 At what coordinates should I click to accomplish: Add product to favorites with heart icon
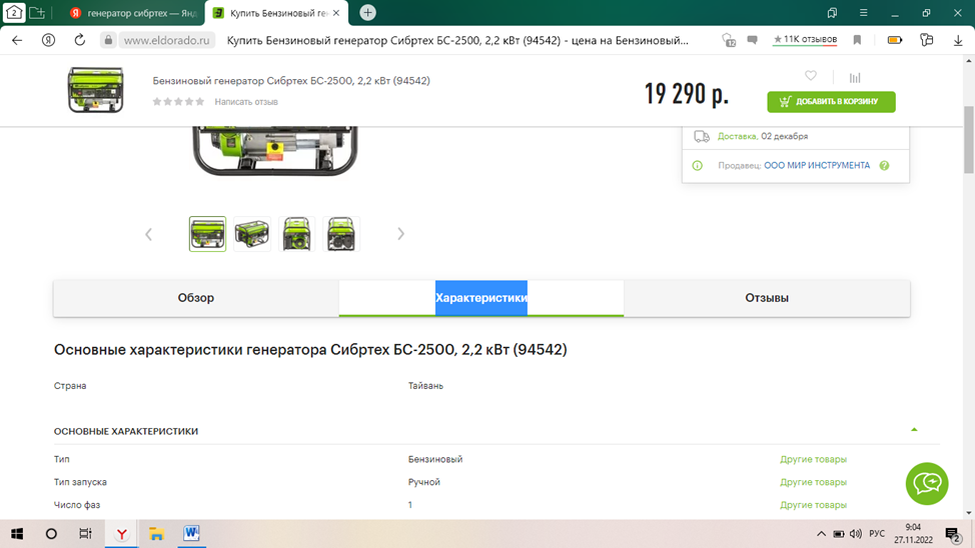click(810, 76)
